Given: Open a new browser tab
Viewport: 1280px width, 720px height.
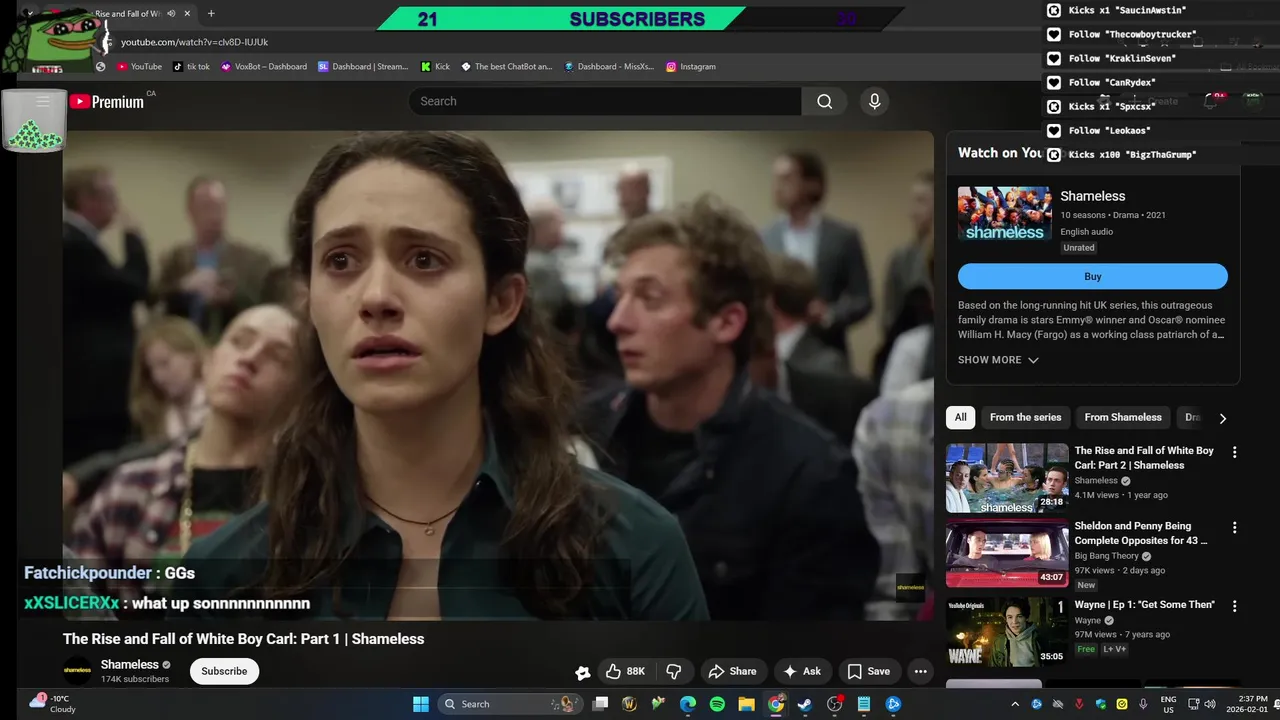Looking at the screenshot, I should click(211, 14).
